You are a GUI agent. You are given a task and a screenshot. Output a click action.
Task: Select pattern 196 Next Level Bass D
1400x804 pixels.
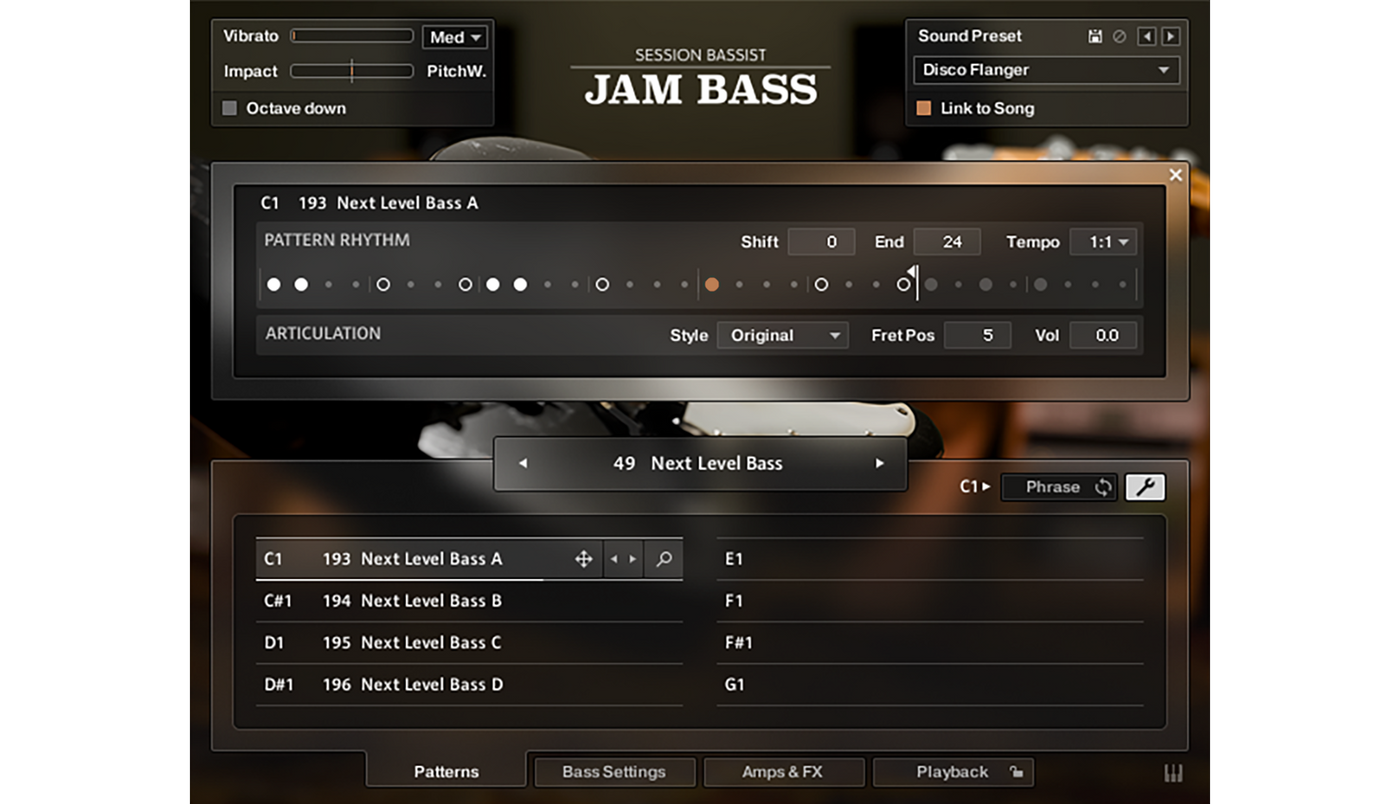[469, 685]
